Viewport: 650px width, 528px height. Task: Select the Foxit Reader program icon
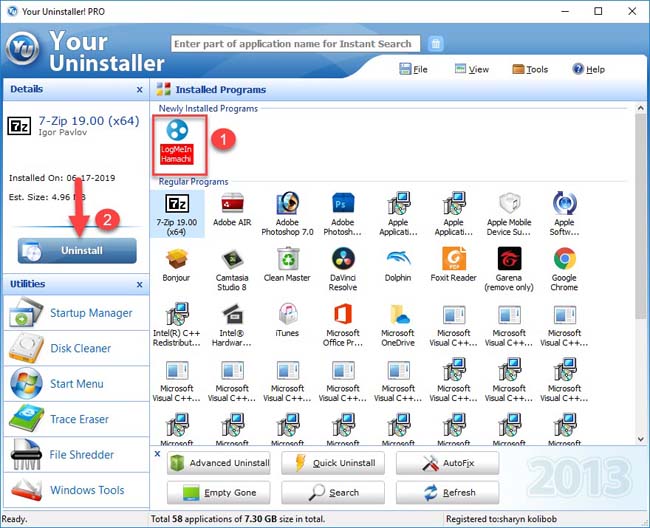454,265
